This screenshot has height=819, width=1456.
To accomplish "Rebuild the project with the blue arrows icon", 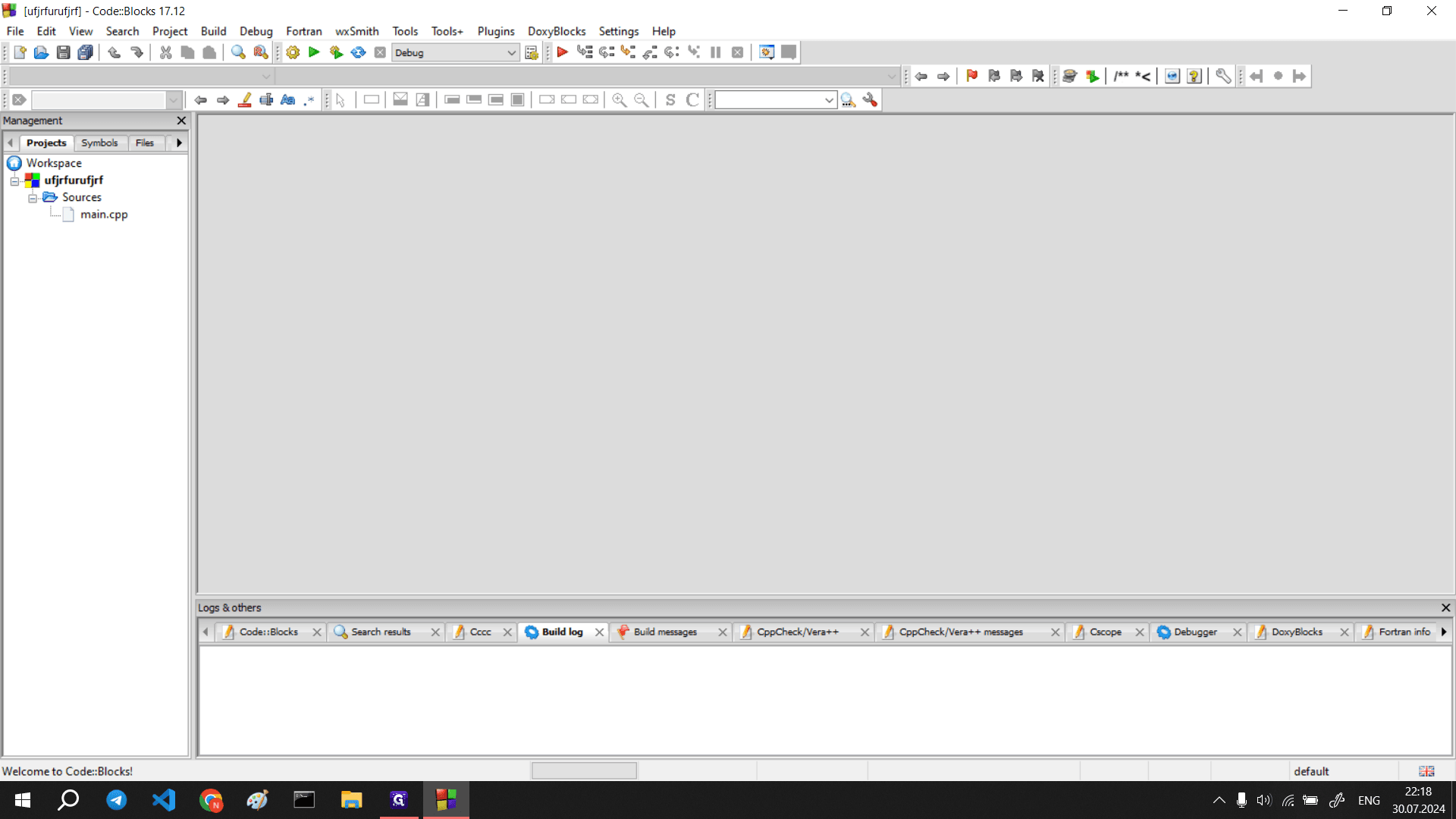I will click(358, 52).
